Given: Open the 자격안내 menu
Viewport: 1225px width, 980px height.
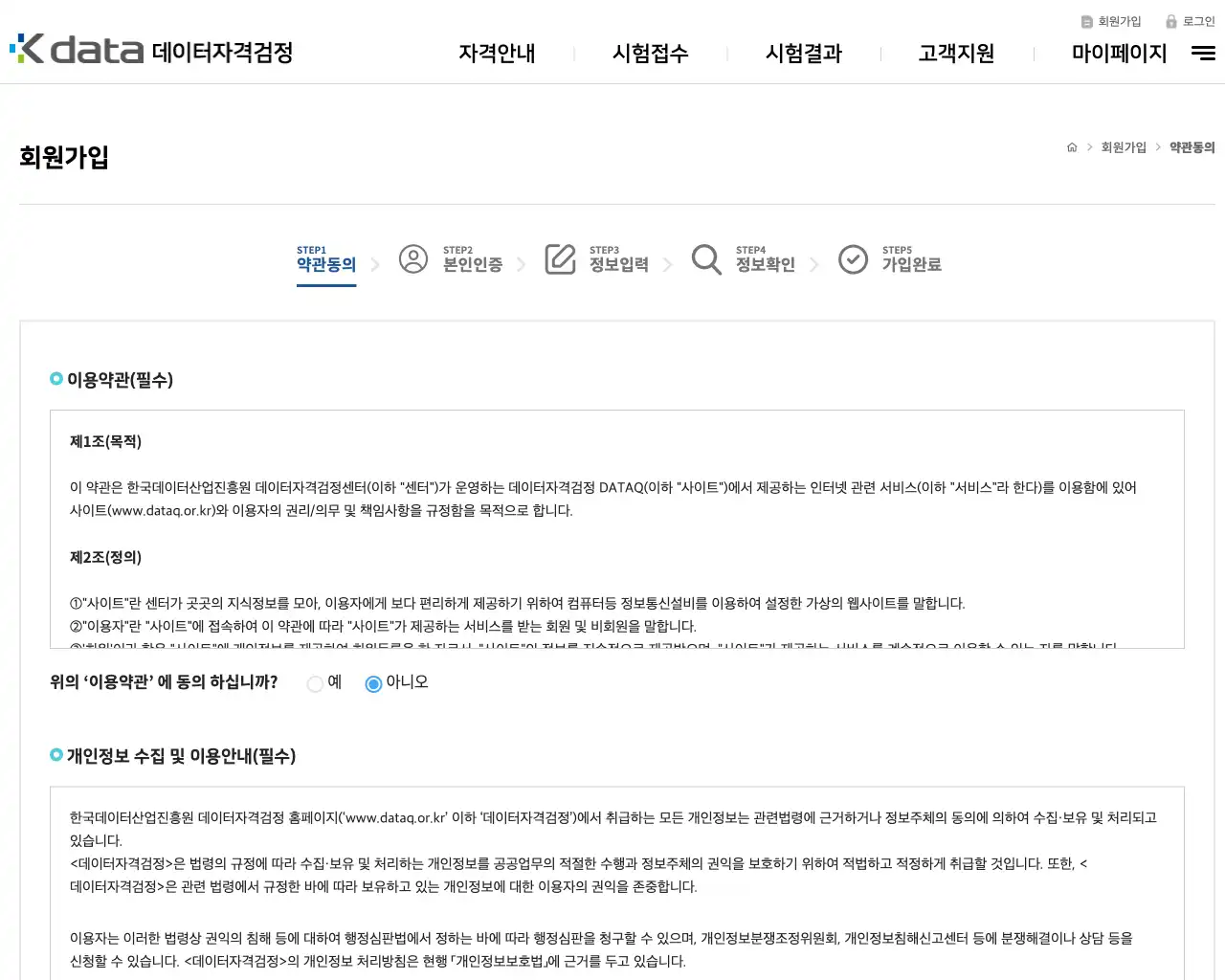Looking at the screenshot, I should coord(497,54).
